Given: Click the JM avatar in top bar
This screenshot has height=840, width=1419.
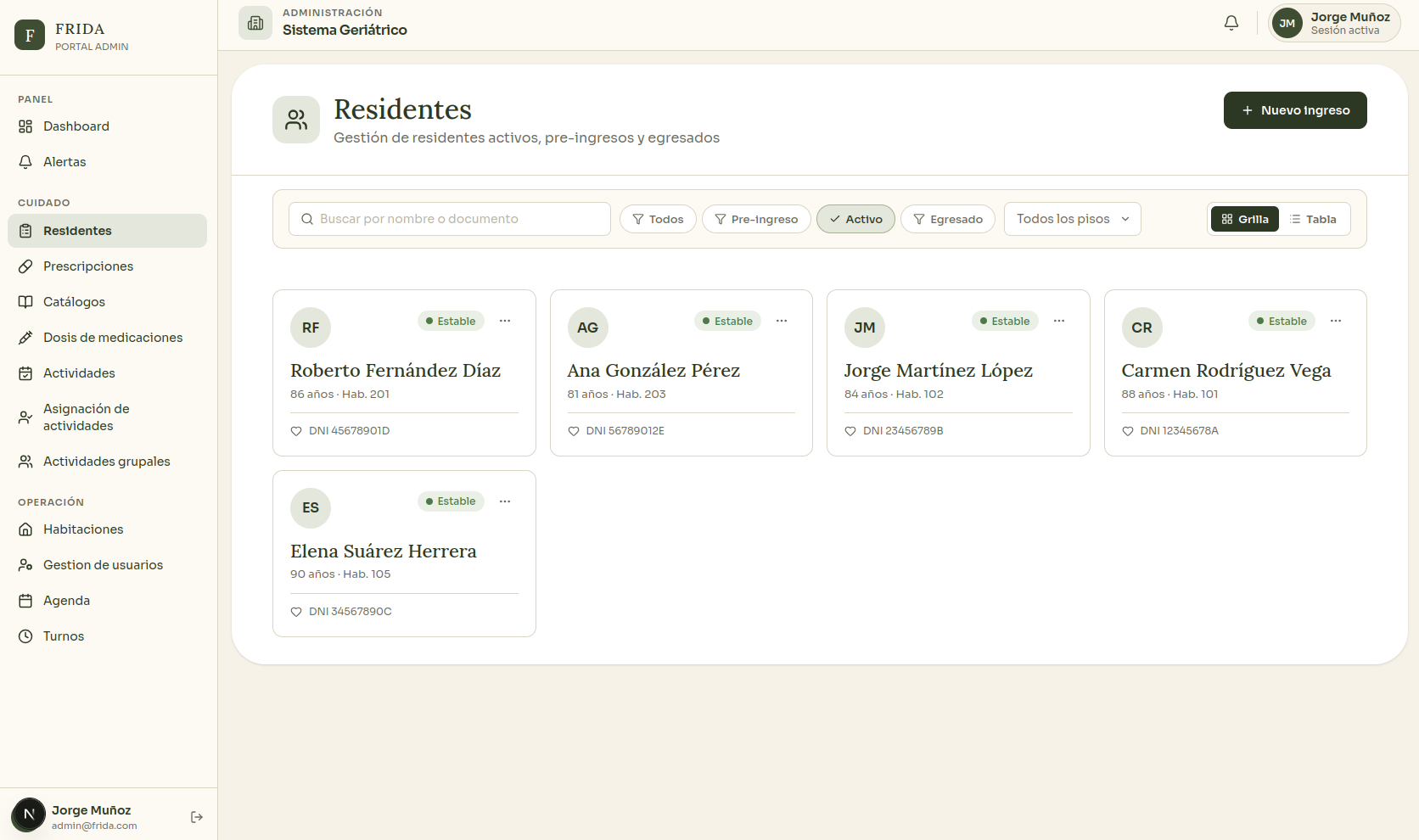Looking at the screenshot, I should [x=1287, y=23].
